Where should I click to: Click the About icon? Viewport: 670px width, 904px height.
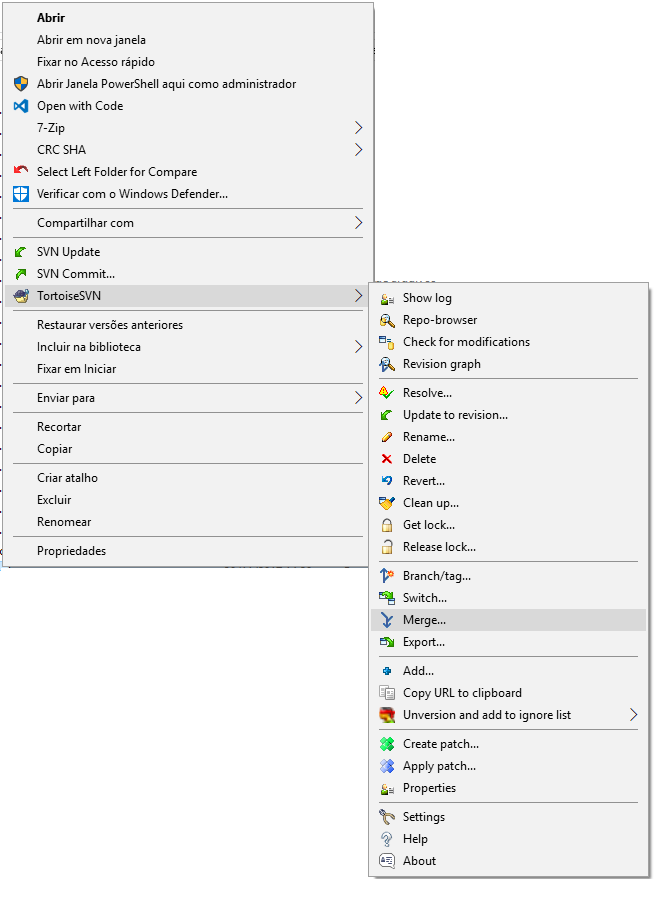(387, 861)
